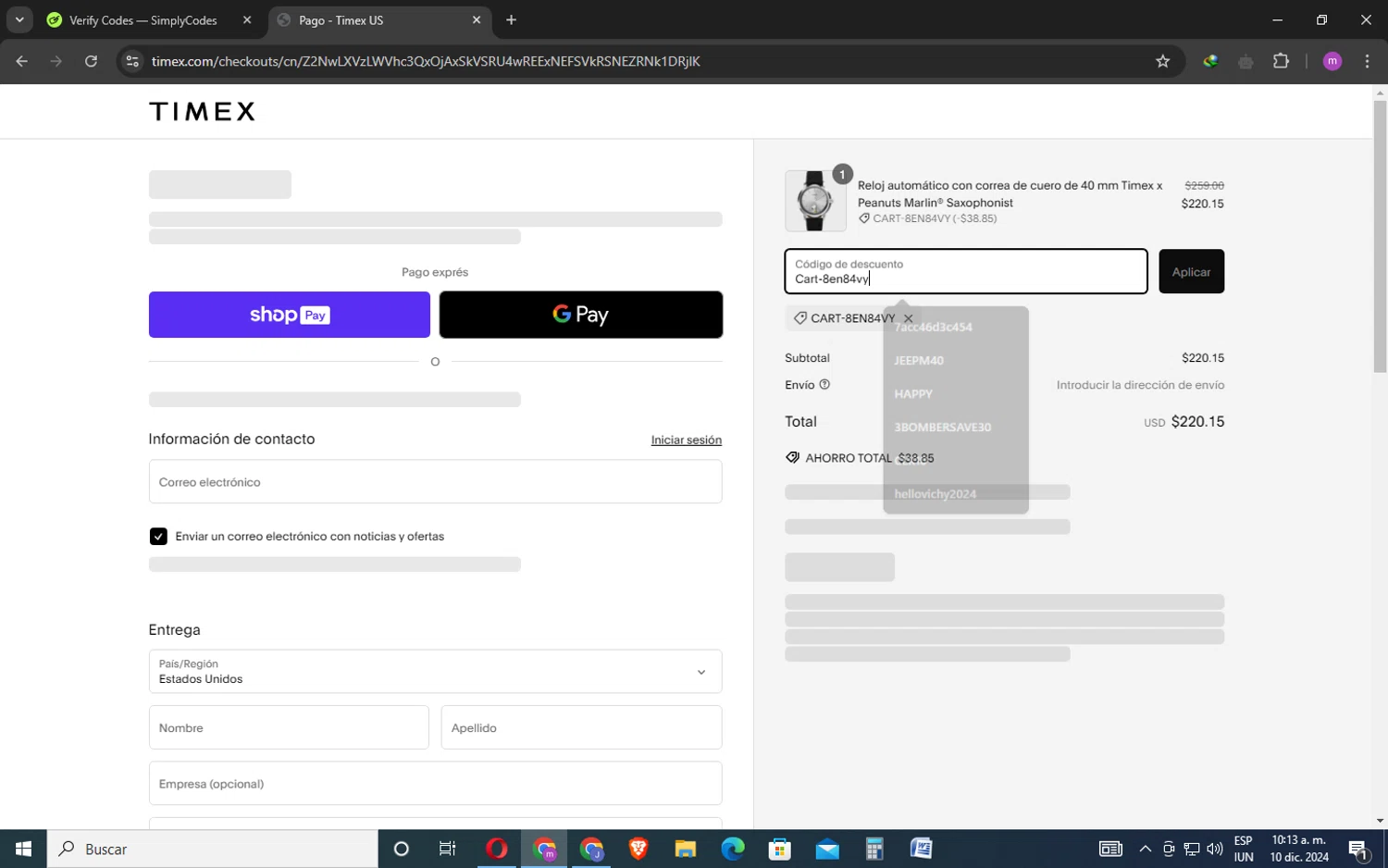Click the watch product thumbnail
This screenshot has width=1388, height=868.
point(815,201)
